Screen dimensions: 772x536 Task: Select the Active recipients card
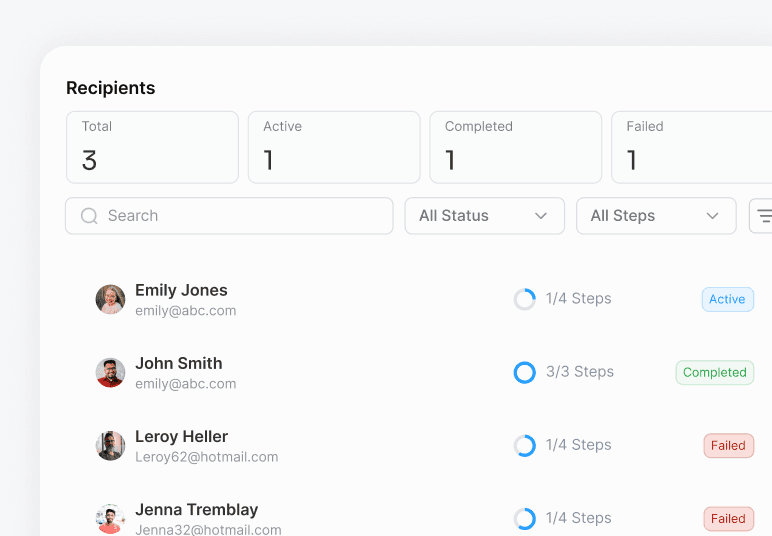tap(334, 147)
